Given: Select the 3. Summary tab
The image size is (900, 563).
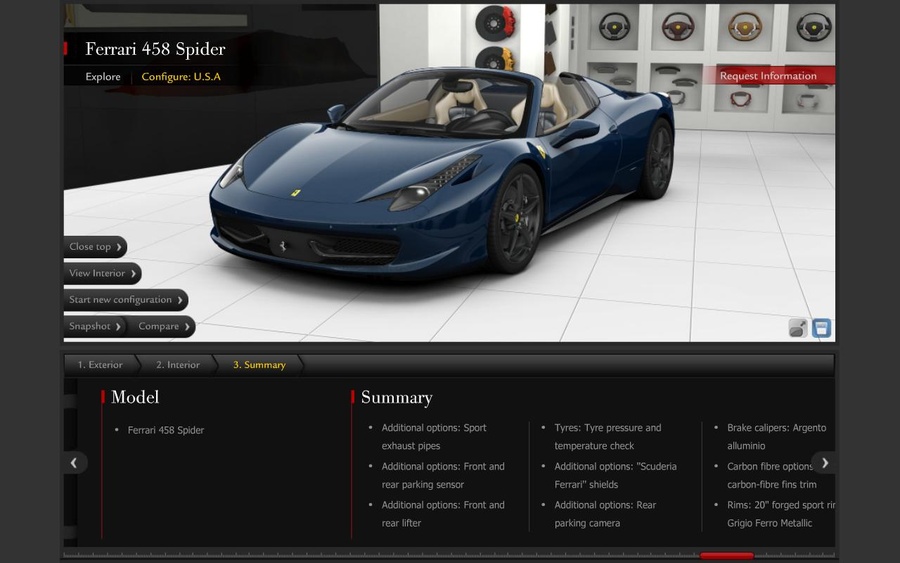Looking at the screenshot, I should 259,365.
